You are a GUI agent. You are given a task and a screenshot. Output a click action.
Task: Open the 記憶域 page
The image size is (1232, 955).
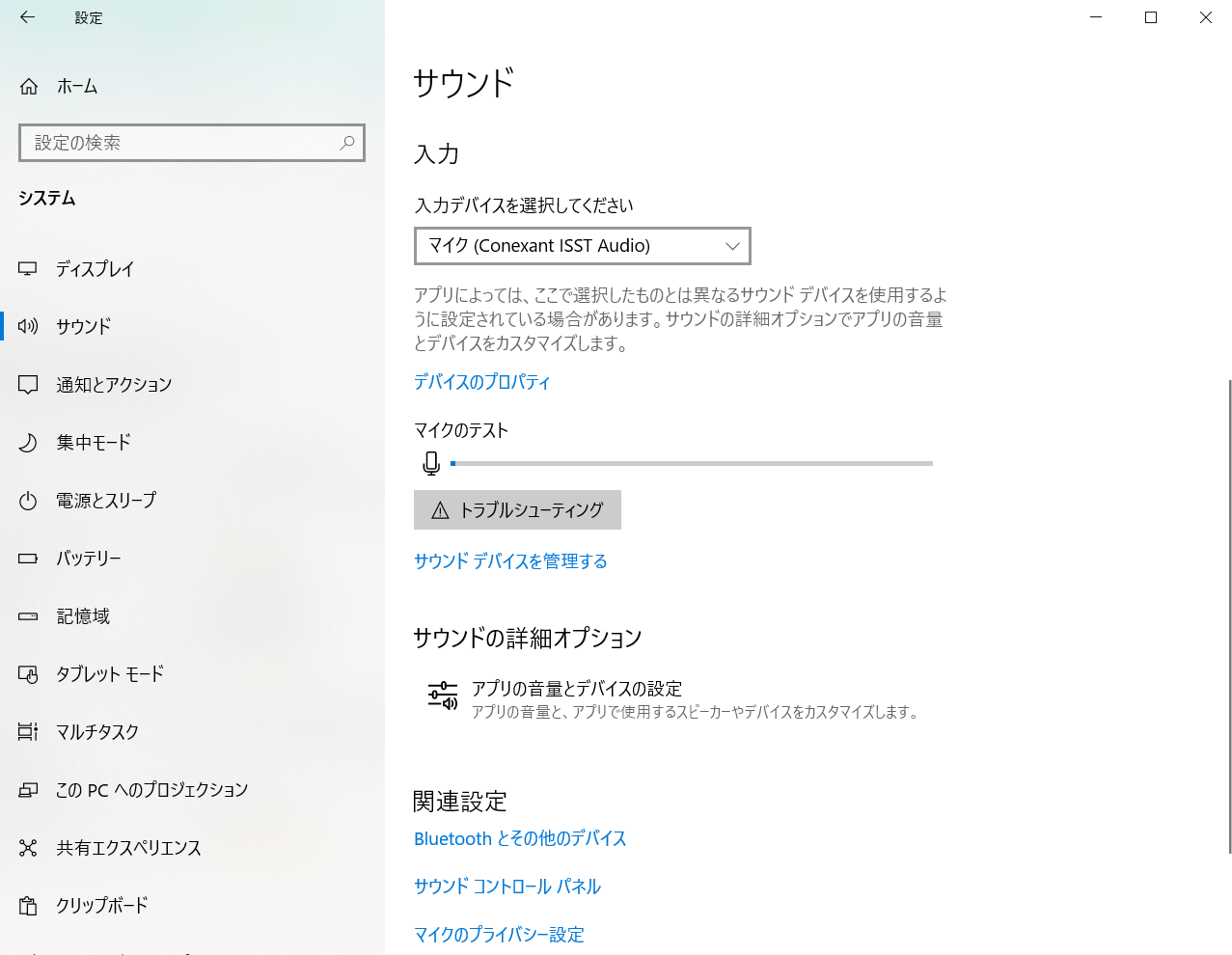192,615
